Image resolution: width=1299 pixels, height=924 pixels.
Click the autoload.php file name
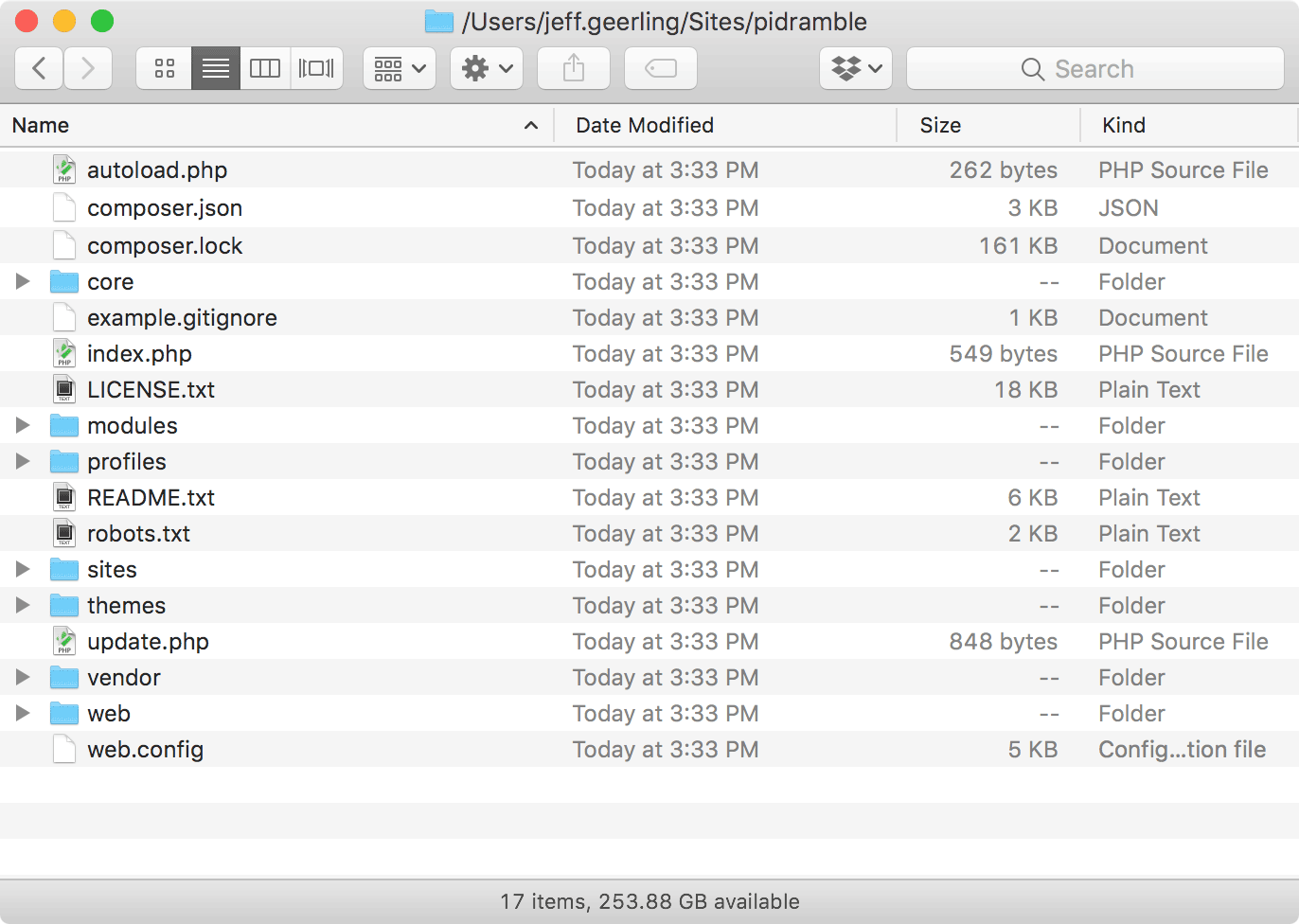coord(157,170)
